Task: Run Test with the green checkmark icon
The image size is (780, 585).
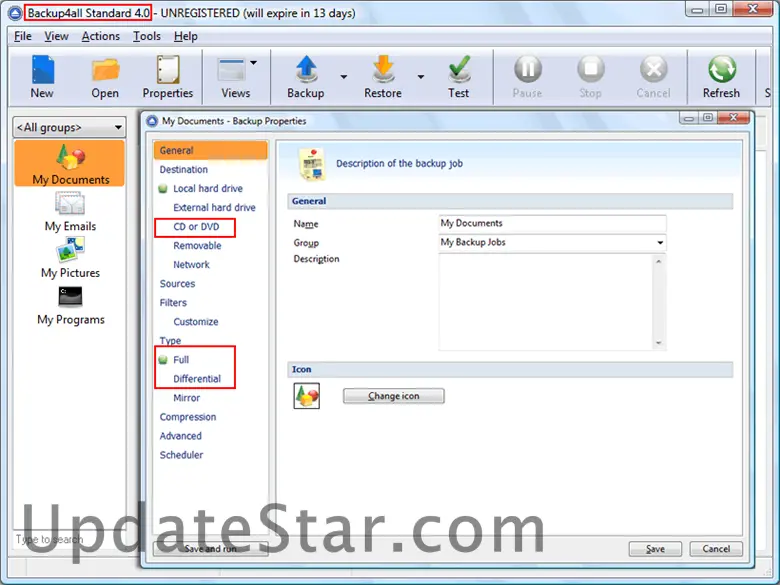Action: coord(459,69)
